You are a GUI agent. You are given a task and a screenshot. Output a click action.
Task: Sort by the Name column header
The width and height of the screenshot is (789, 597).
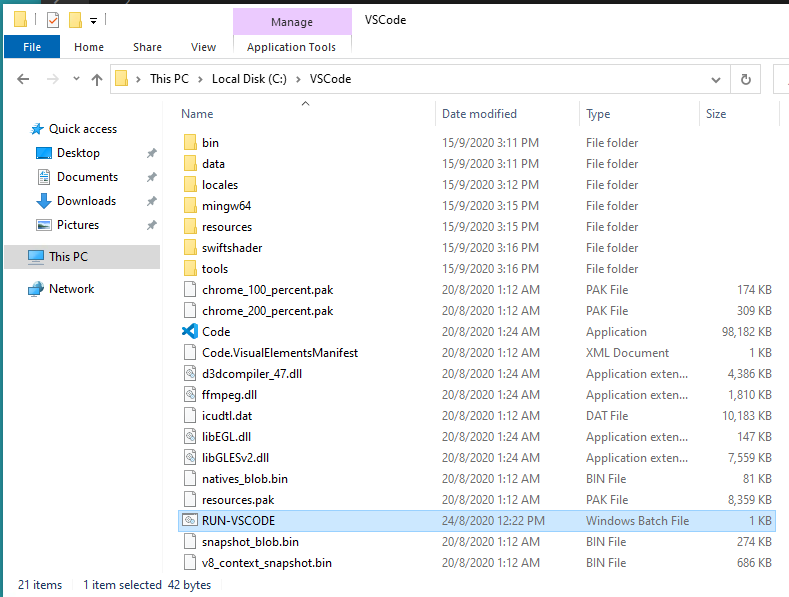coord(197,114)
